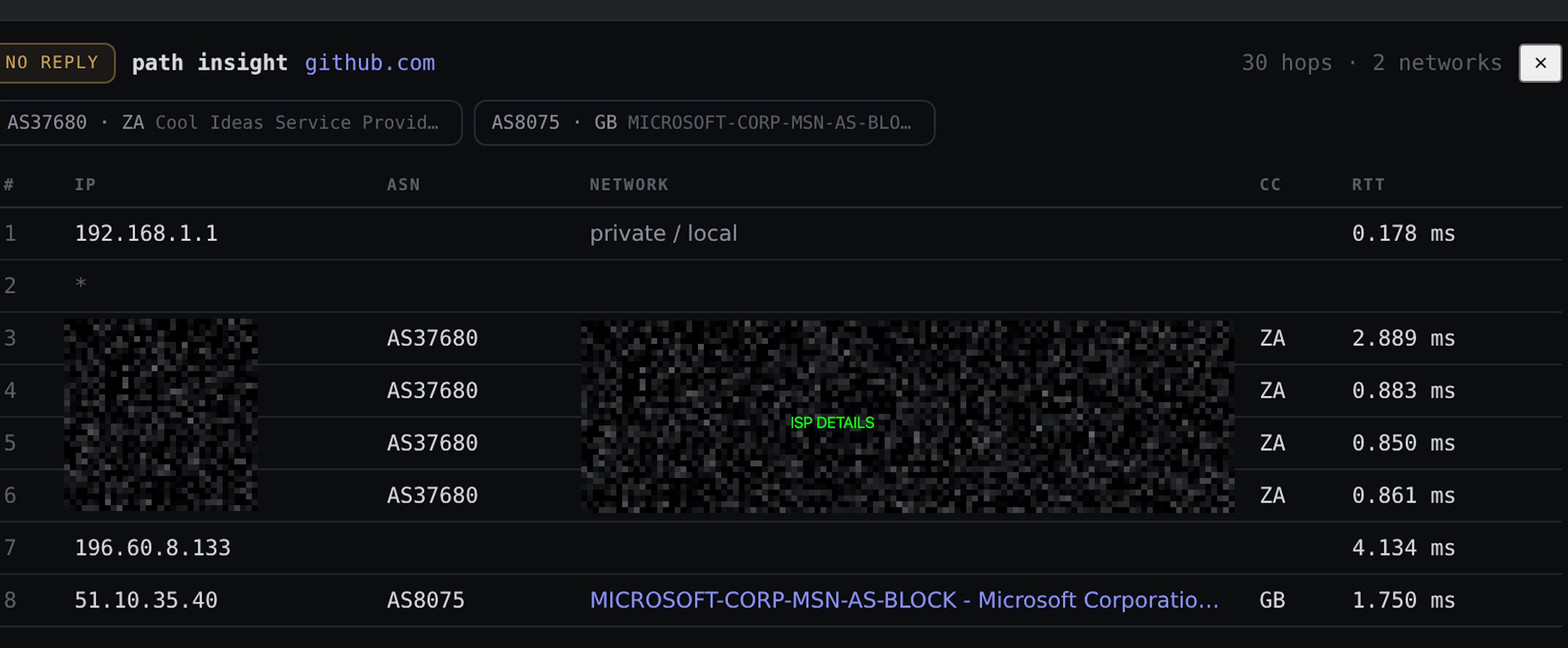Image resolution: width=1568 pixels, height=648 pixels.
Task: Click the 1.750 ms RTT value
Action: tap(1403, 600)
